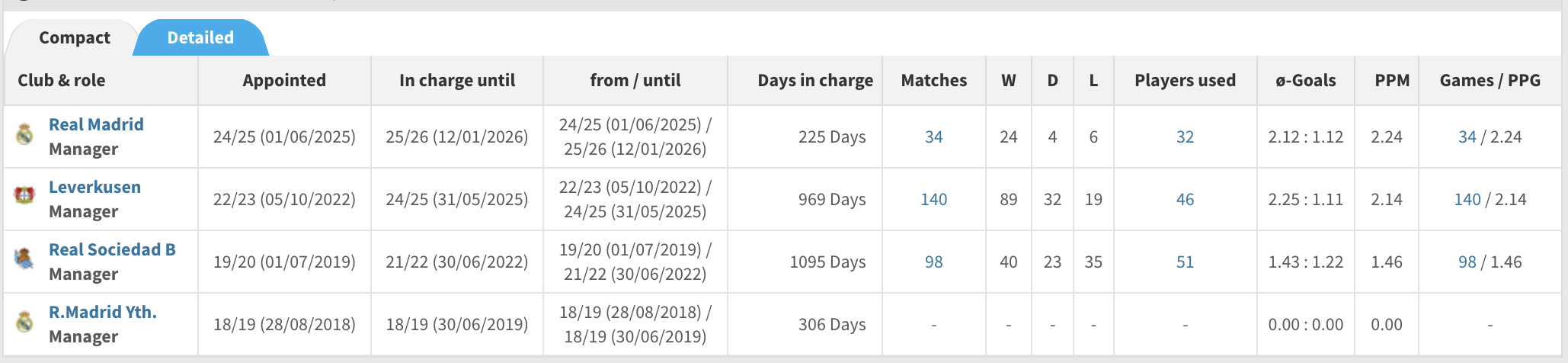Screen dimensions: 1568x363
Task: View Real Sociedad B's 51 players used
Action: tap(1185, 262)
